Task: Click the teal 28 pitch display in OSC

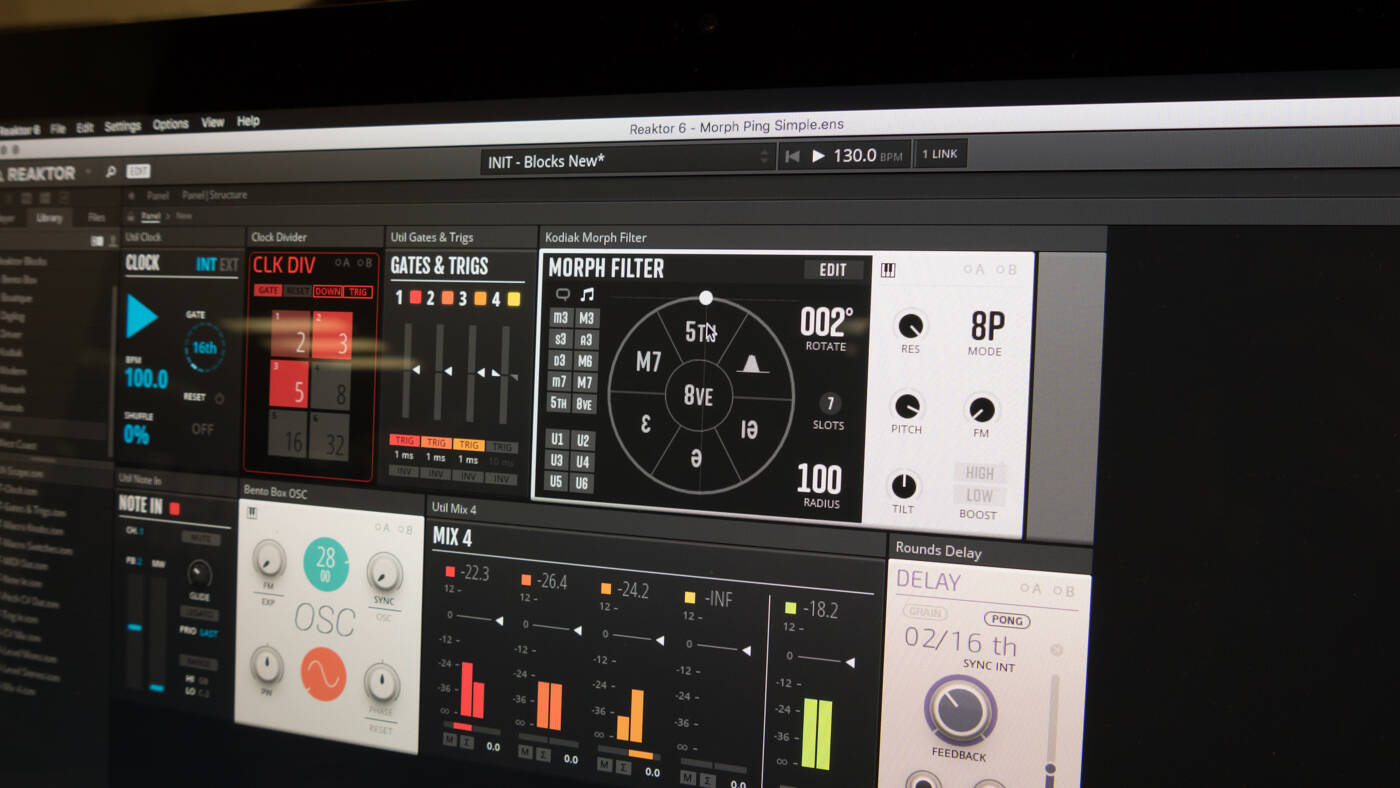Action: coord(326,564)
